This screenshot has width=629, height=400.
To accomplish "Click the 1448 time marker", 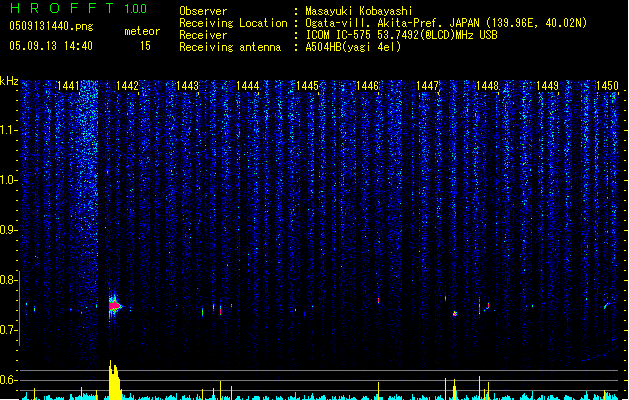I will coord(487,86).
